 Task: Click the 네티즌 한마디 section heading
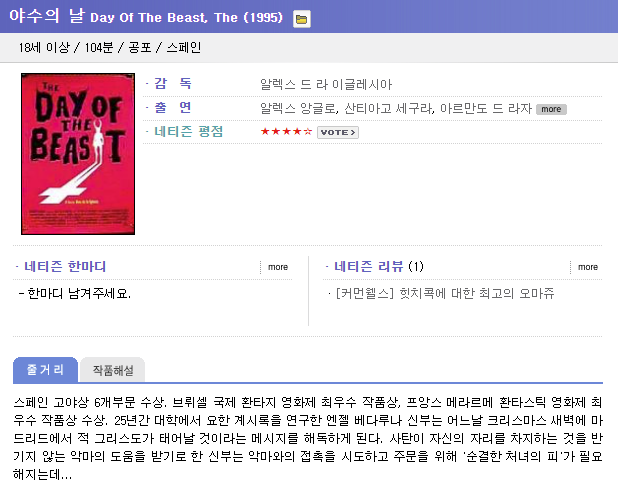(x=65, y=266)
